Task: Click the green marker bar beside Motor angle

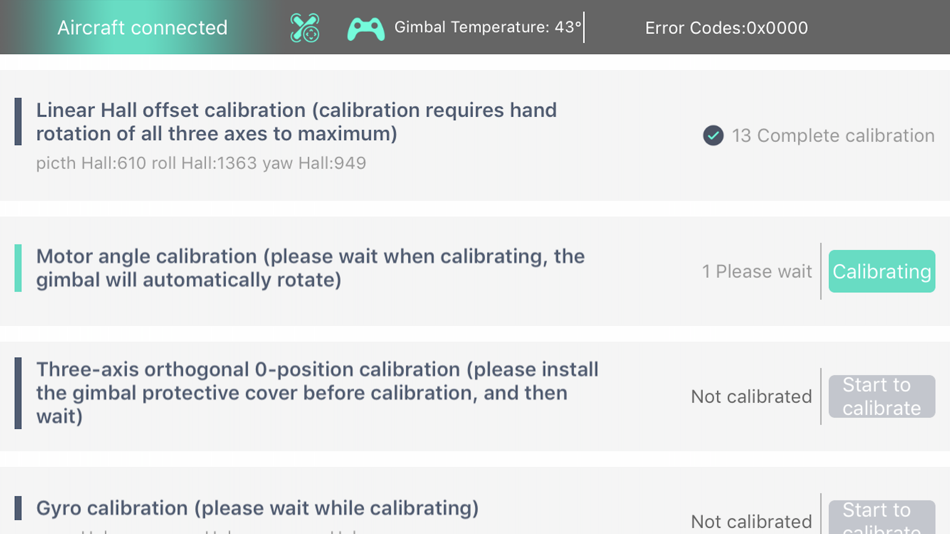Action: (18, 268)
